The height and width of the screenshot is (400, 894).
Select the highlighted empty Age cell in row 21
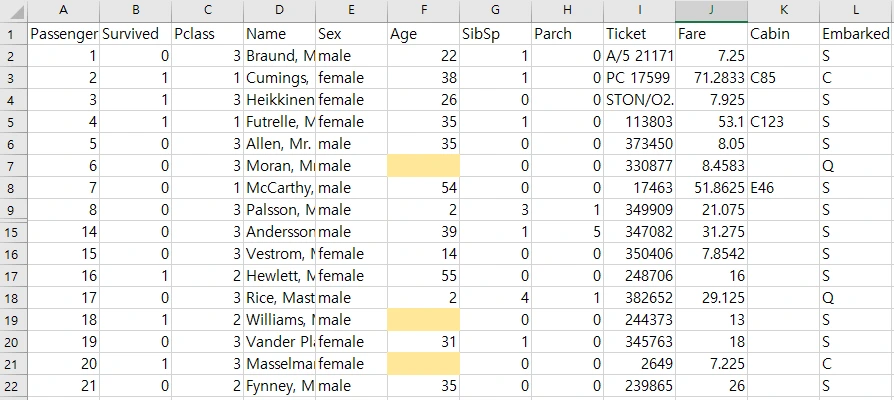423,363
